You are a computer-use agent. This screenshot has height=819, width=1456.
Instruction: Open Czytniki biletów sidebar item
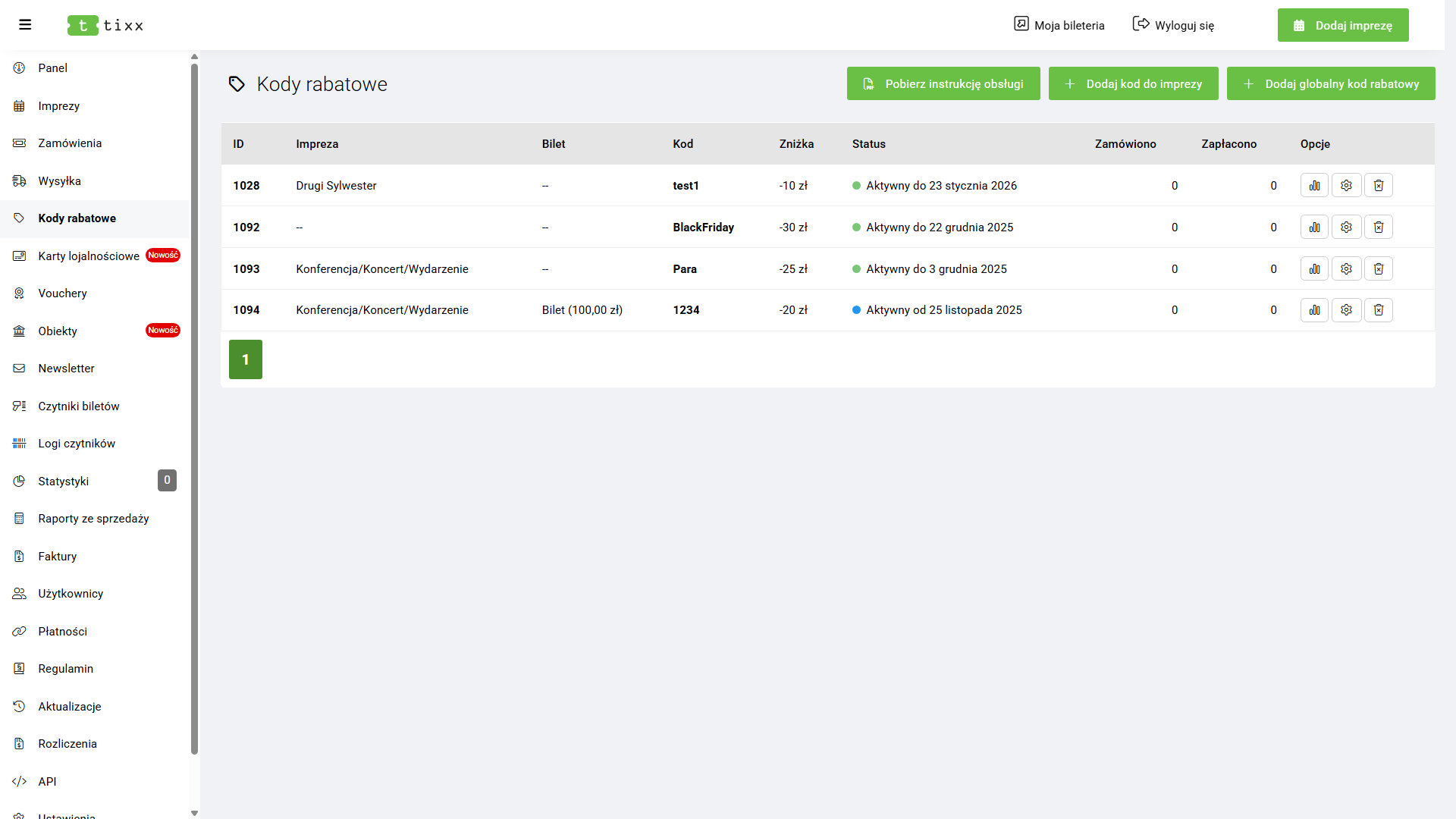[79, 406]
